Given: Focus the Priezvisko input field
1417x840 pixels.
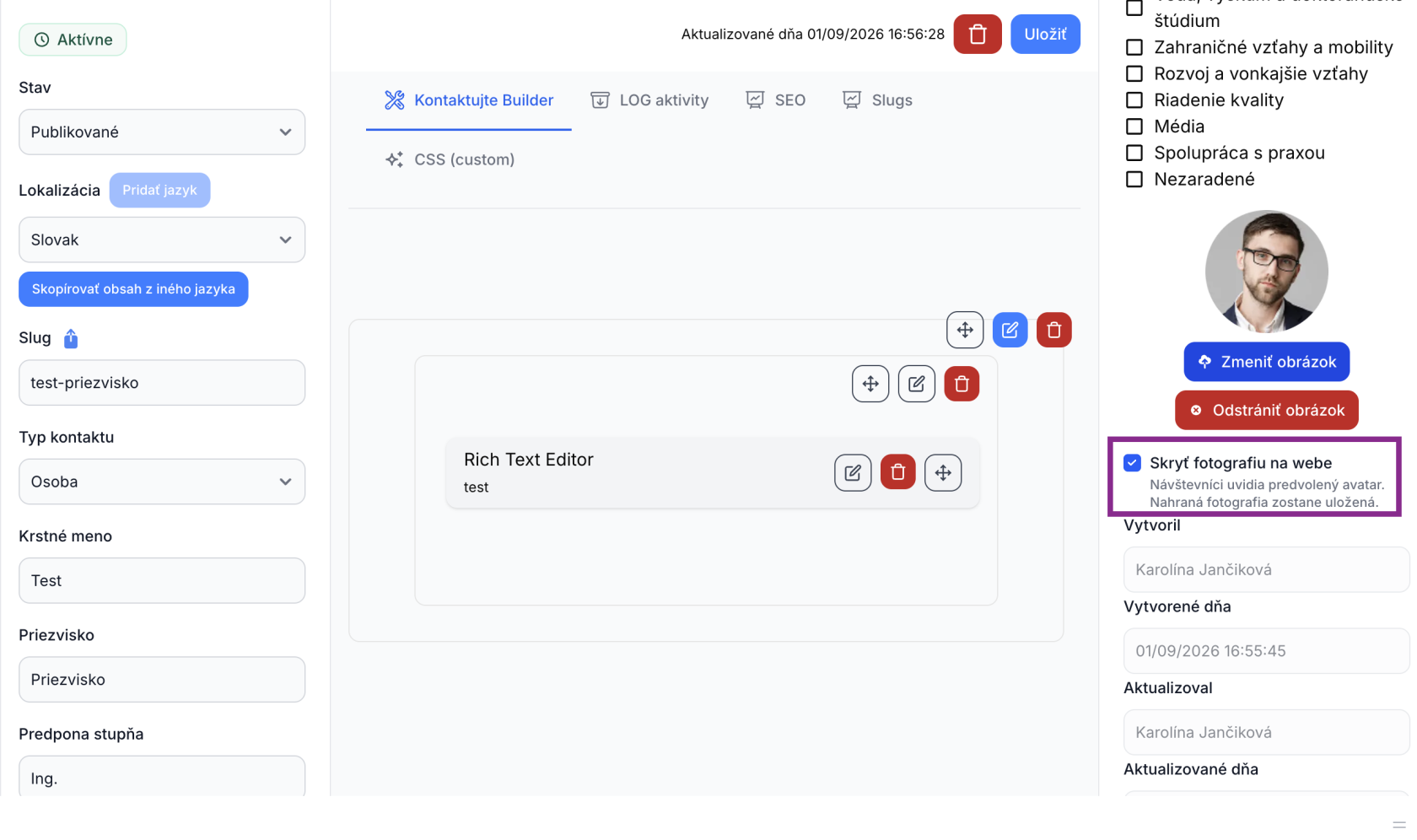Looking at the screenshot, I should click(162, 680).
